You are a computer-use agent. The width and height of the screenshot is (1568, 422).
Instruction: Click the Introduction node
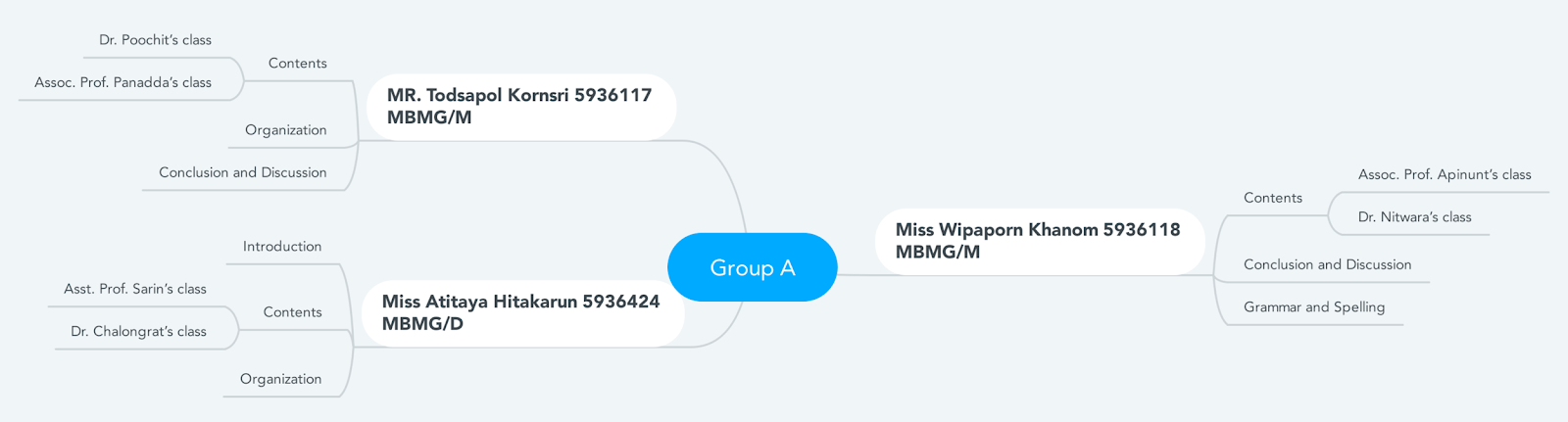282,247
